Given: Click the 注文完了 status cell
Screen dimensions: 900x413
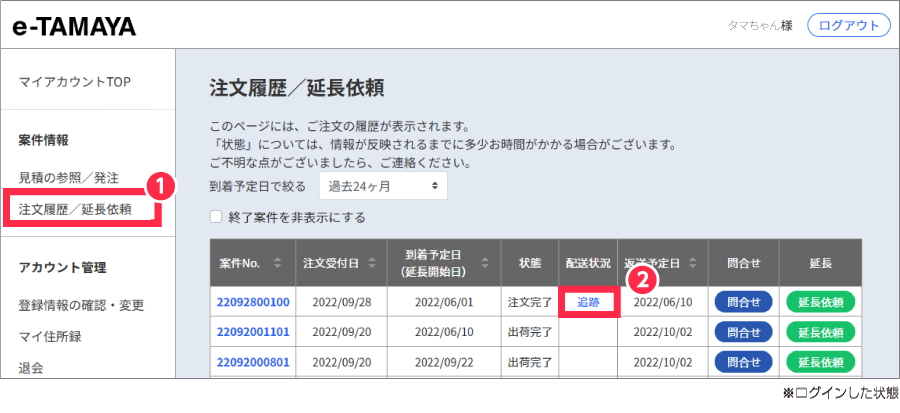Looking at the screenshot, I should [x=530, y=302].
